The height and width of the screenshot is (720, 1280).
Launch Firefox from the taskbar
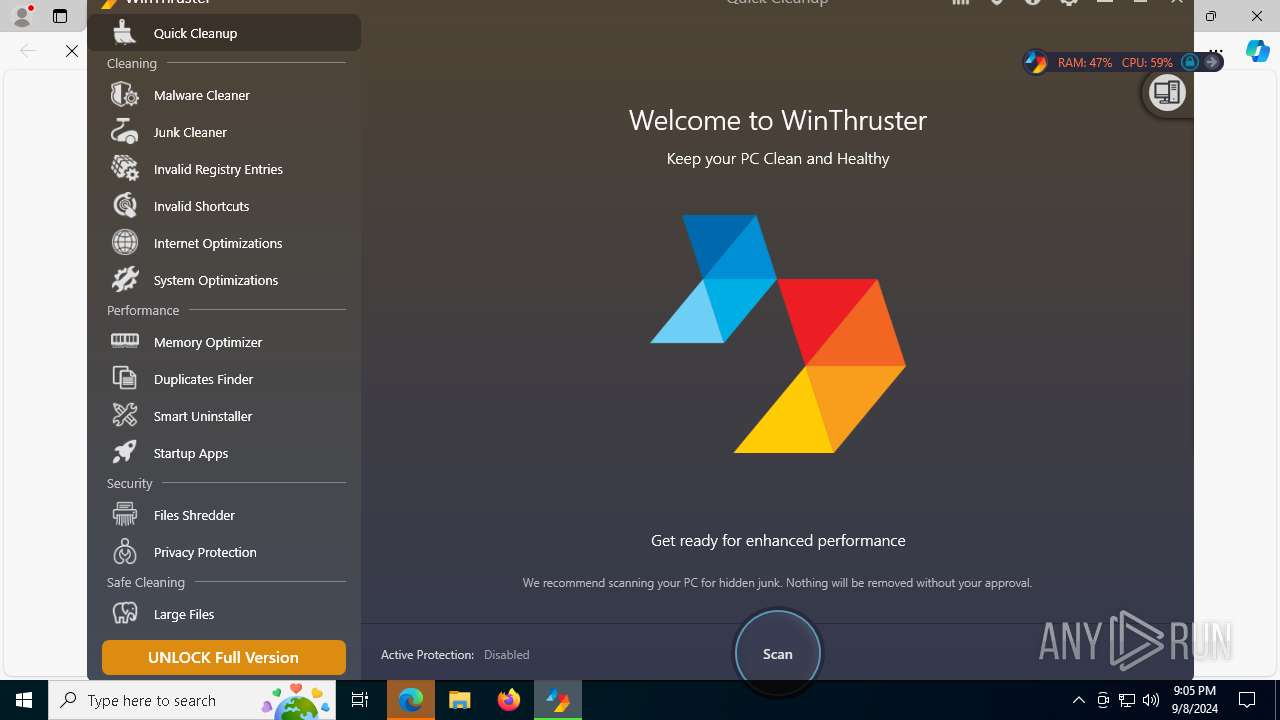click(x=509, y=700)
